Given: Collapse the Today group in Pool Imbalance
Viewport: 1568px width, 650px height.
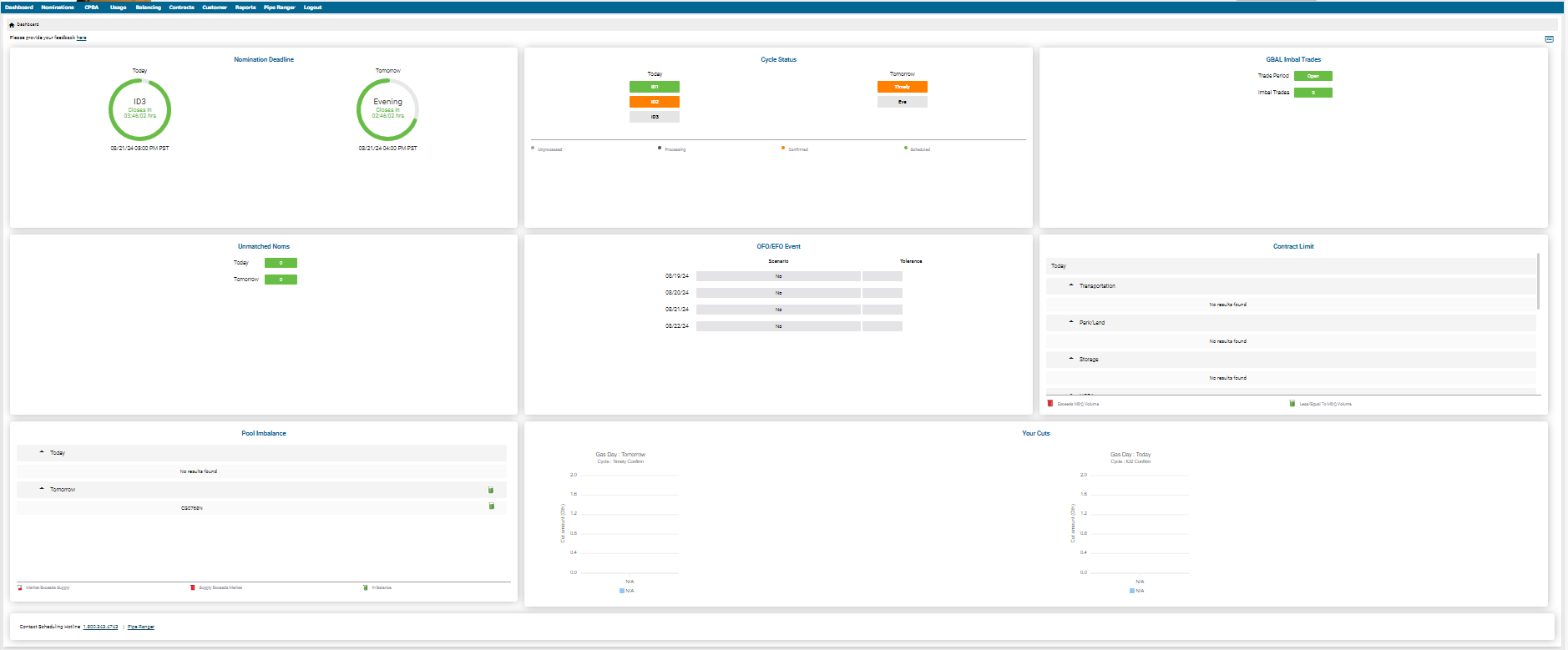Looking at the screenshot, I should point(42,452).
